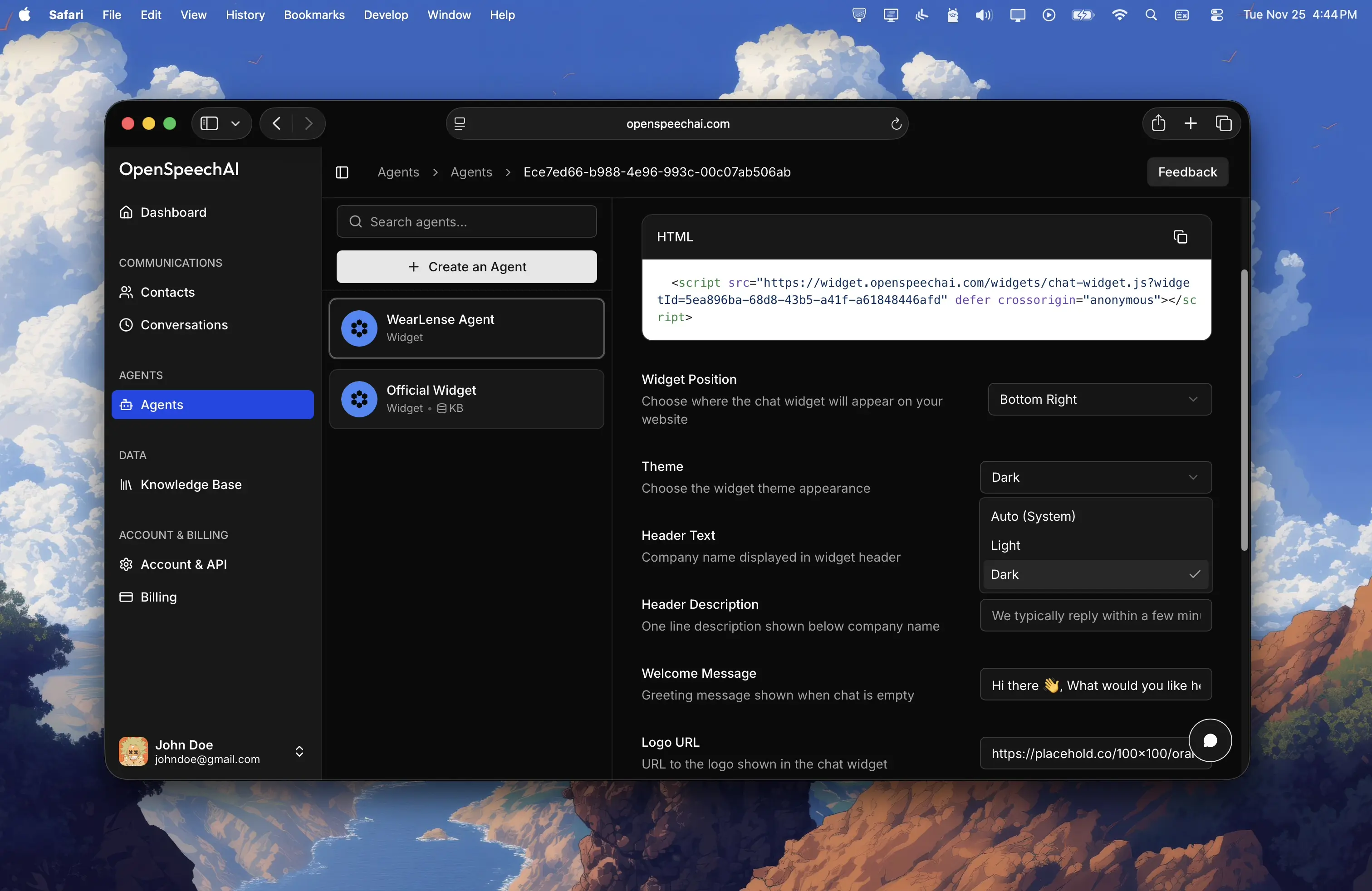The width and height of the screenshot is (1372, 891).
Task: Reload the openspeechai.com page
Action: (x=896, y=124)
